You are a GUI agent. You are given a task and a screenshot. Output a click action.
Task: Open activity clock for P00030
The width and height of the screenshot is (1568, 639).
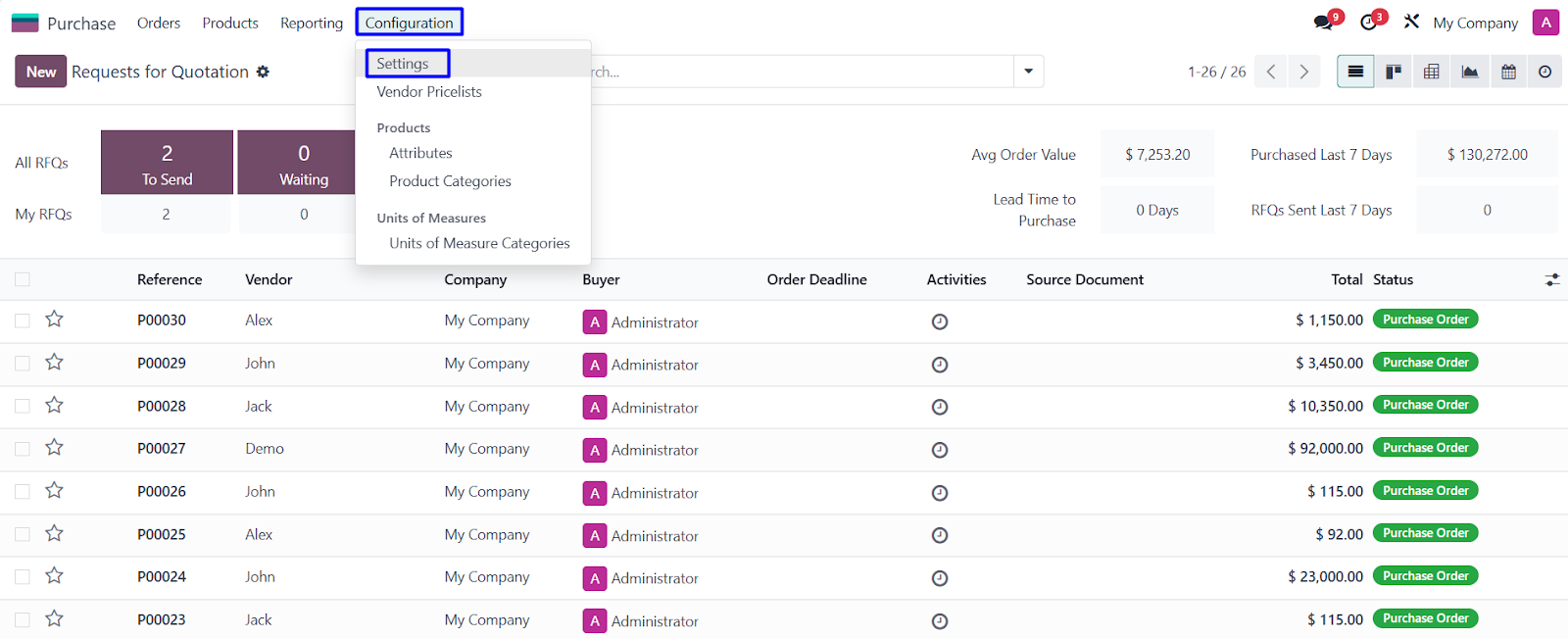click(x=940, y=321)
